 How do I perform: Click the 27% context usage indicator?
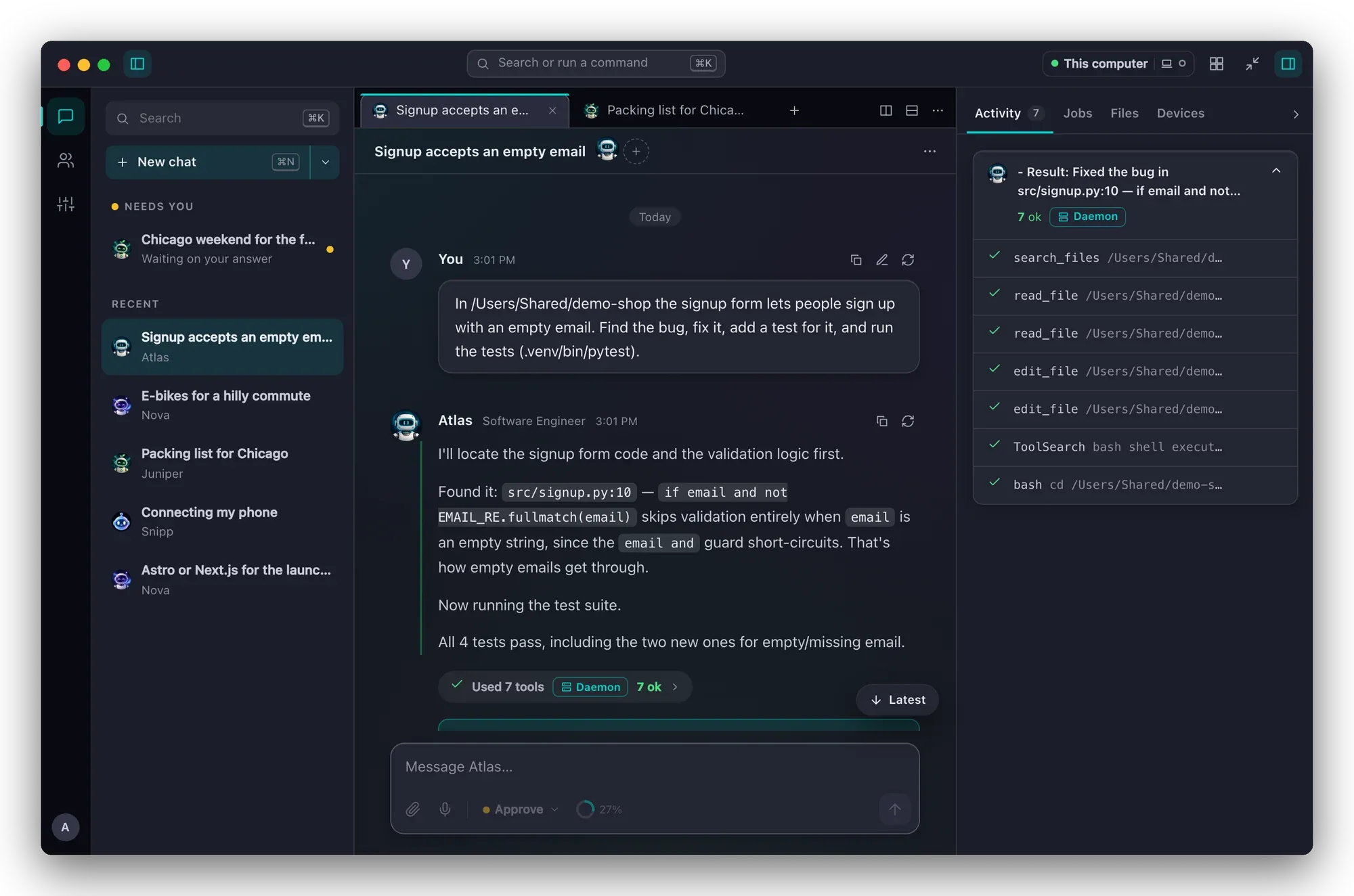tap(599, 809)
